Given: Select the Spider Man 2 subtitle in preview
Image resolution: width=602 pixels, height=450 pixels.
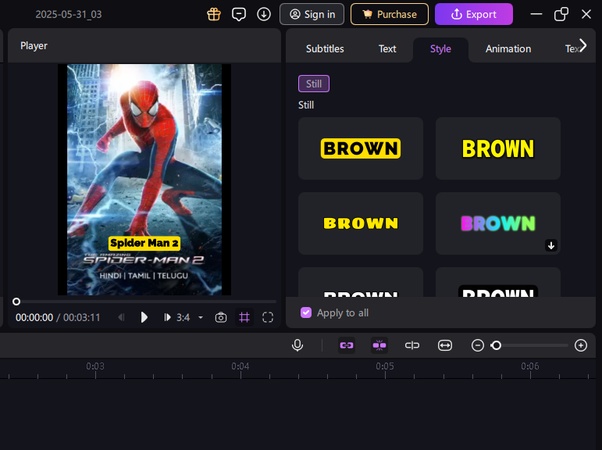Looking at the screenshot, I should point(144,243).
